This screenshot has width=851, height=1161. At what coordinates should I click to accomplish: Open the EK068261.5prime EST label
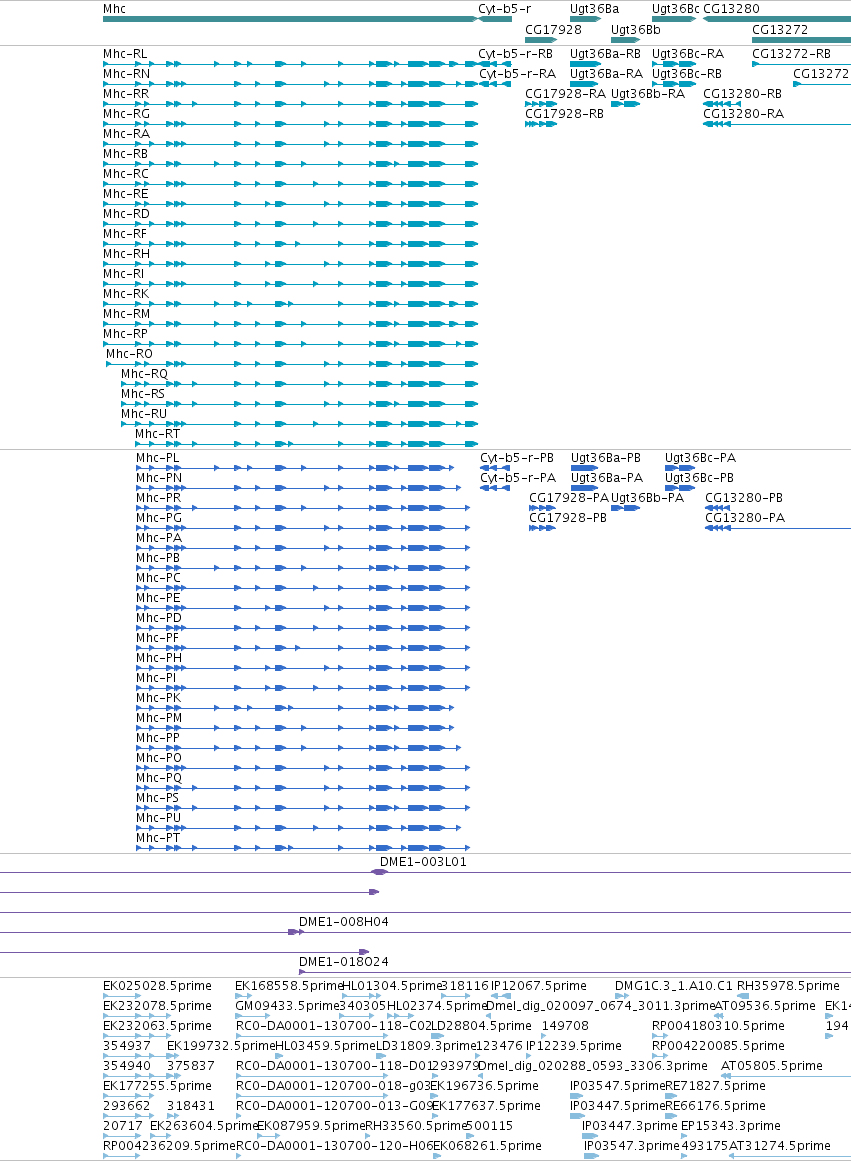pos(487,1145)
